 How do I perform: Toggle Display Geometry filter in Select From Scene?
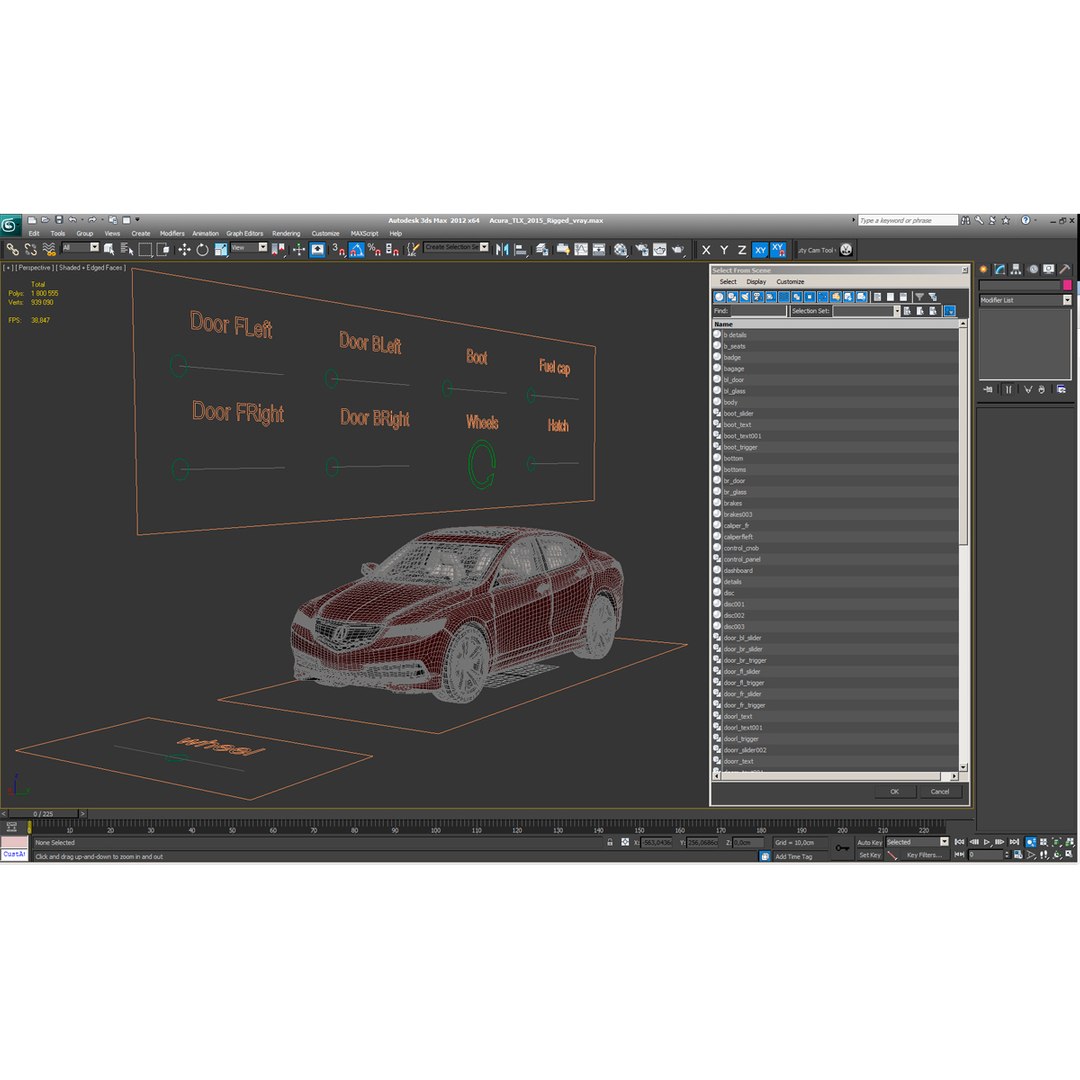(x=719, y=297)
